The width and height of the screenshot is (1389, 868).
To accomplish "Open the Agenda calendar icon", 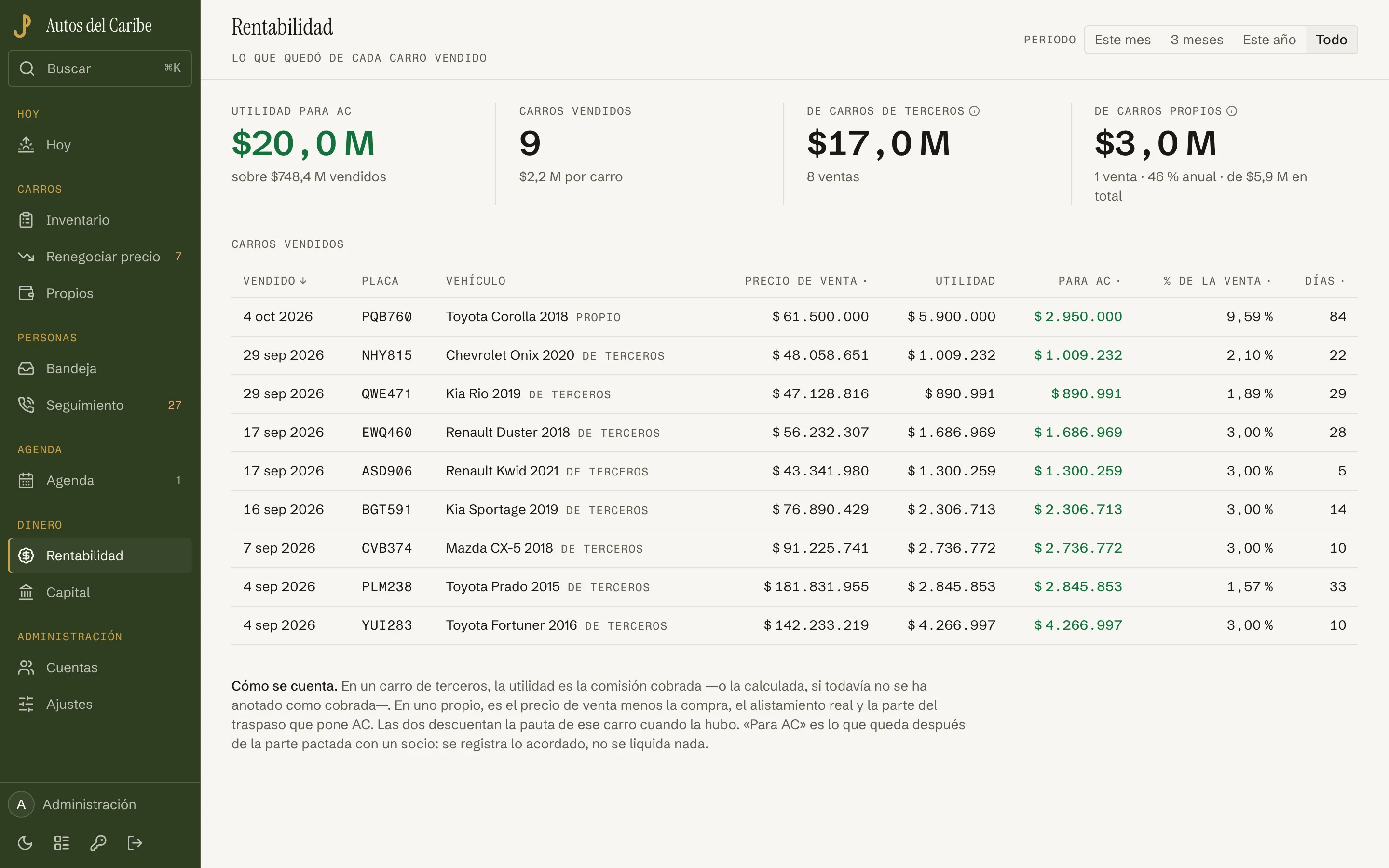I will (26, 480).
